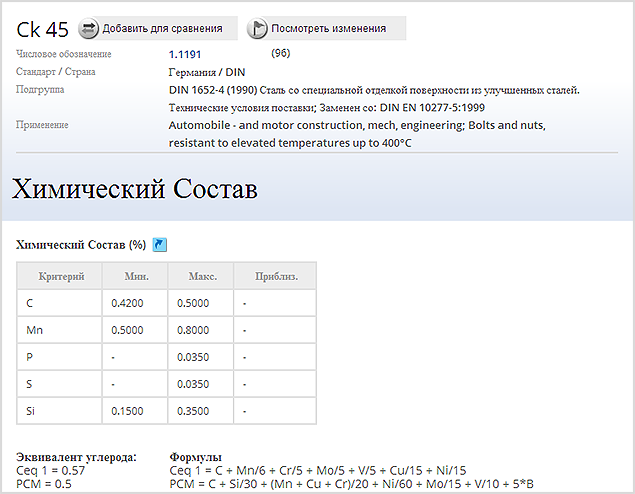Click the Химический Состав large heading

135,189
